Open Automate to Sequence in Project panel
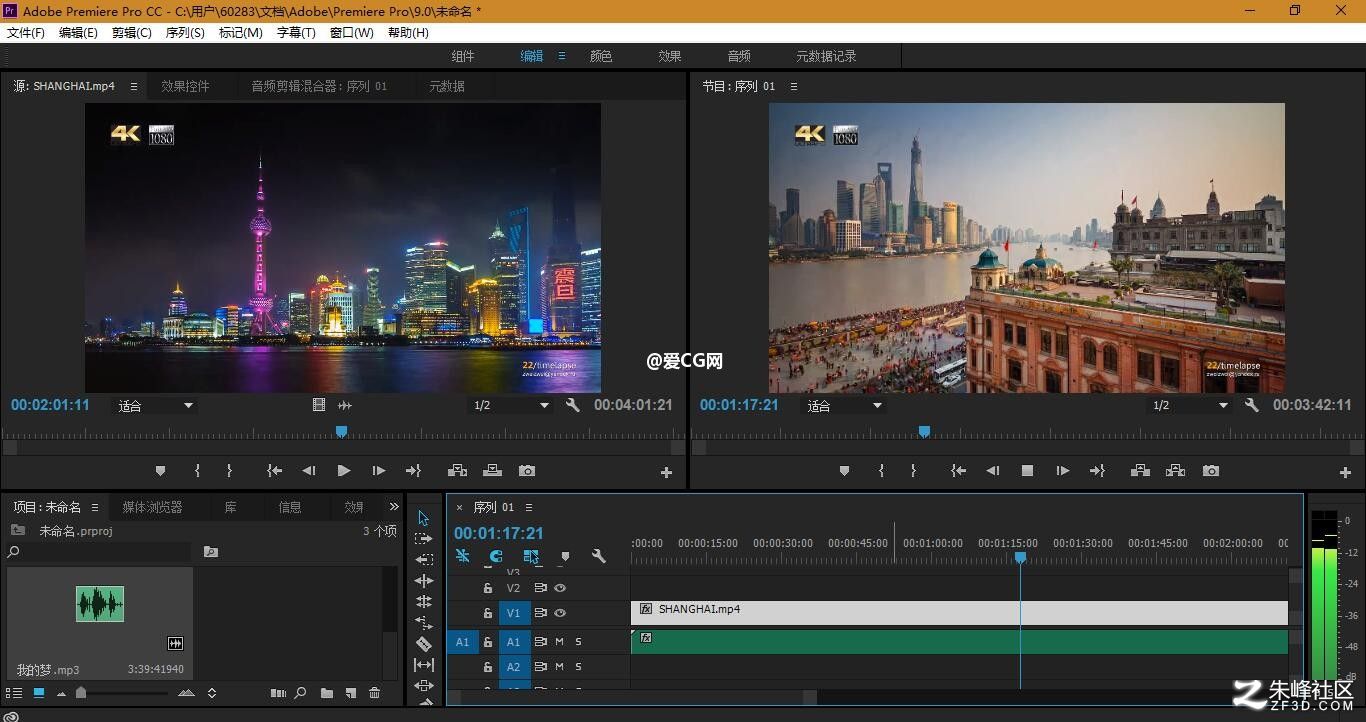The width and height of the screenshot is (1366, 722). click(x=278, y=693)
